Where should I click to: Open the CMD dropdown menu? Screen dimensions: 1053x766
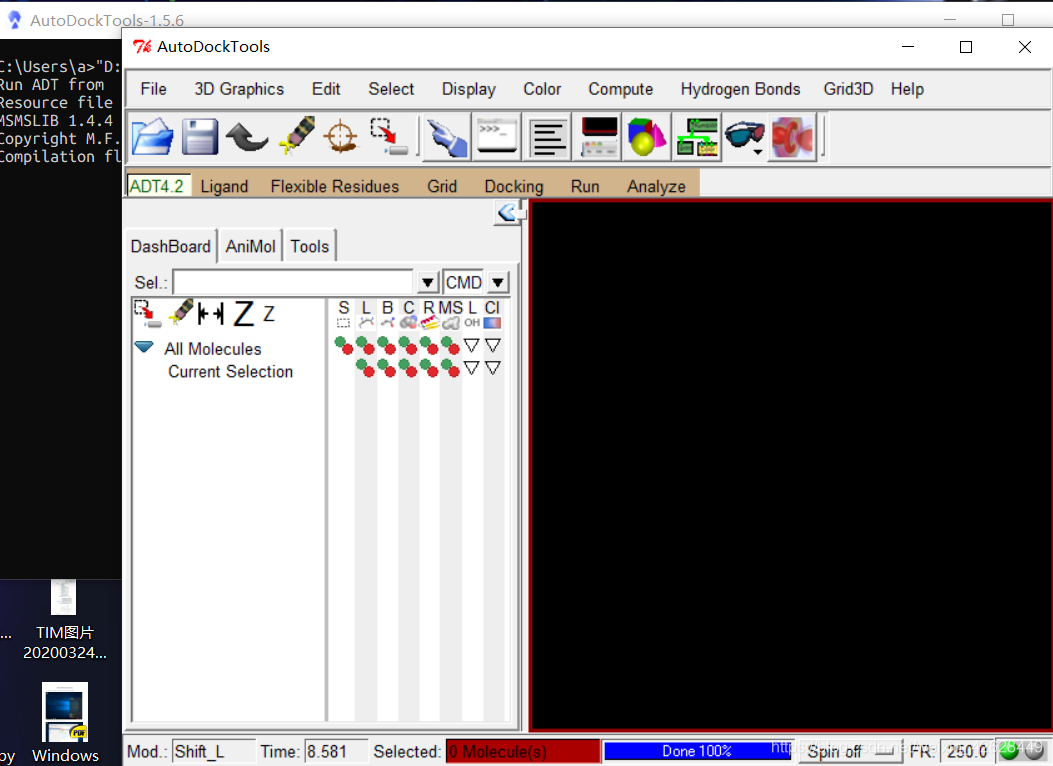(497, 282)
